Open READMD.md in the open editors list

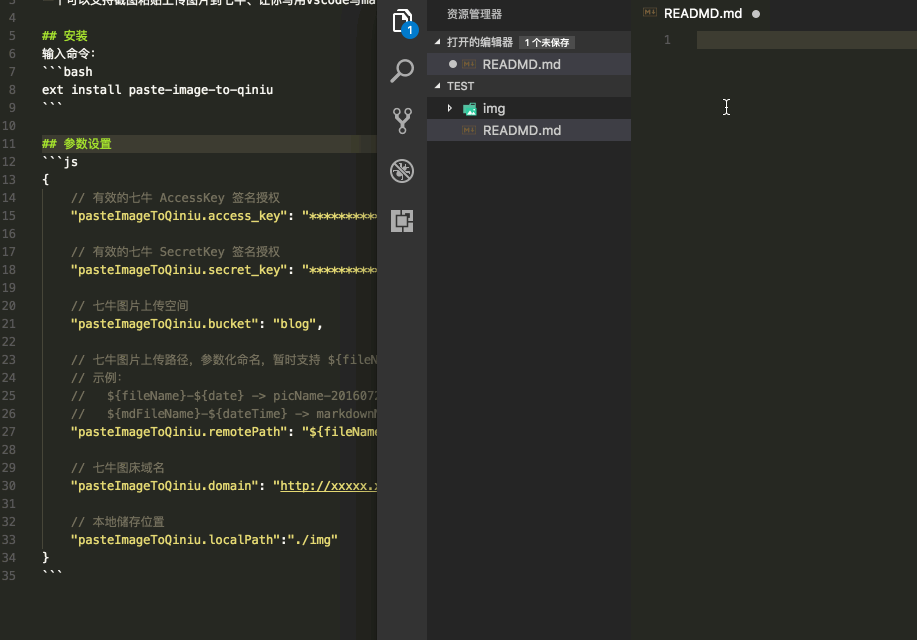(x=529, y=64)
